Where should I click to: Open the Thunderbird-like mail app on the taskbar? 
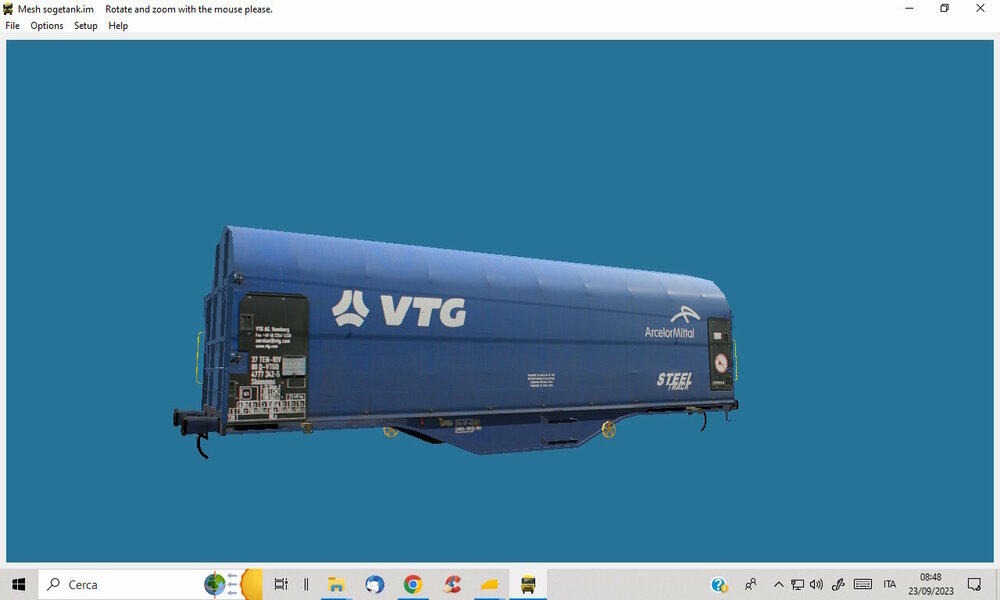point(374,584)
